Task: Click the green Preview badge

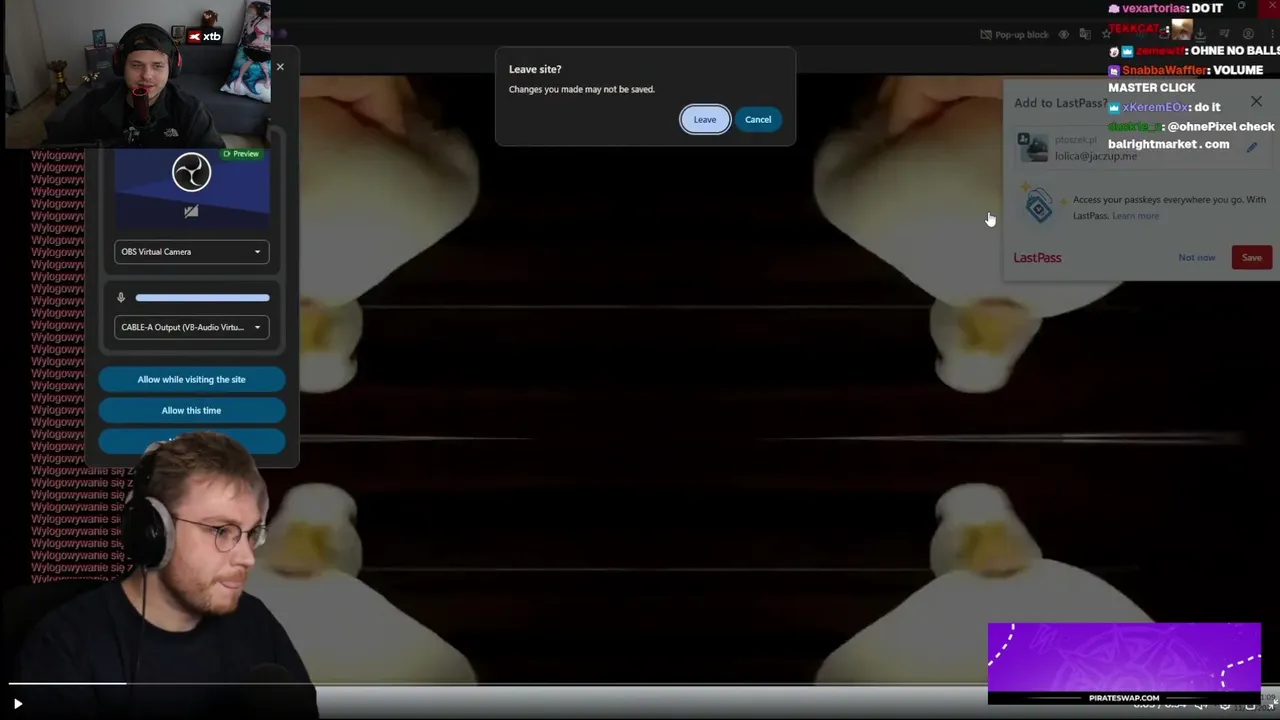Action: [x=241, y=154]
